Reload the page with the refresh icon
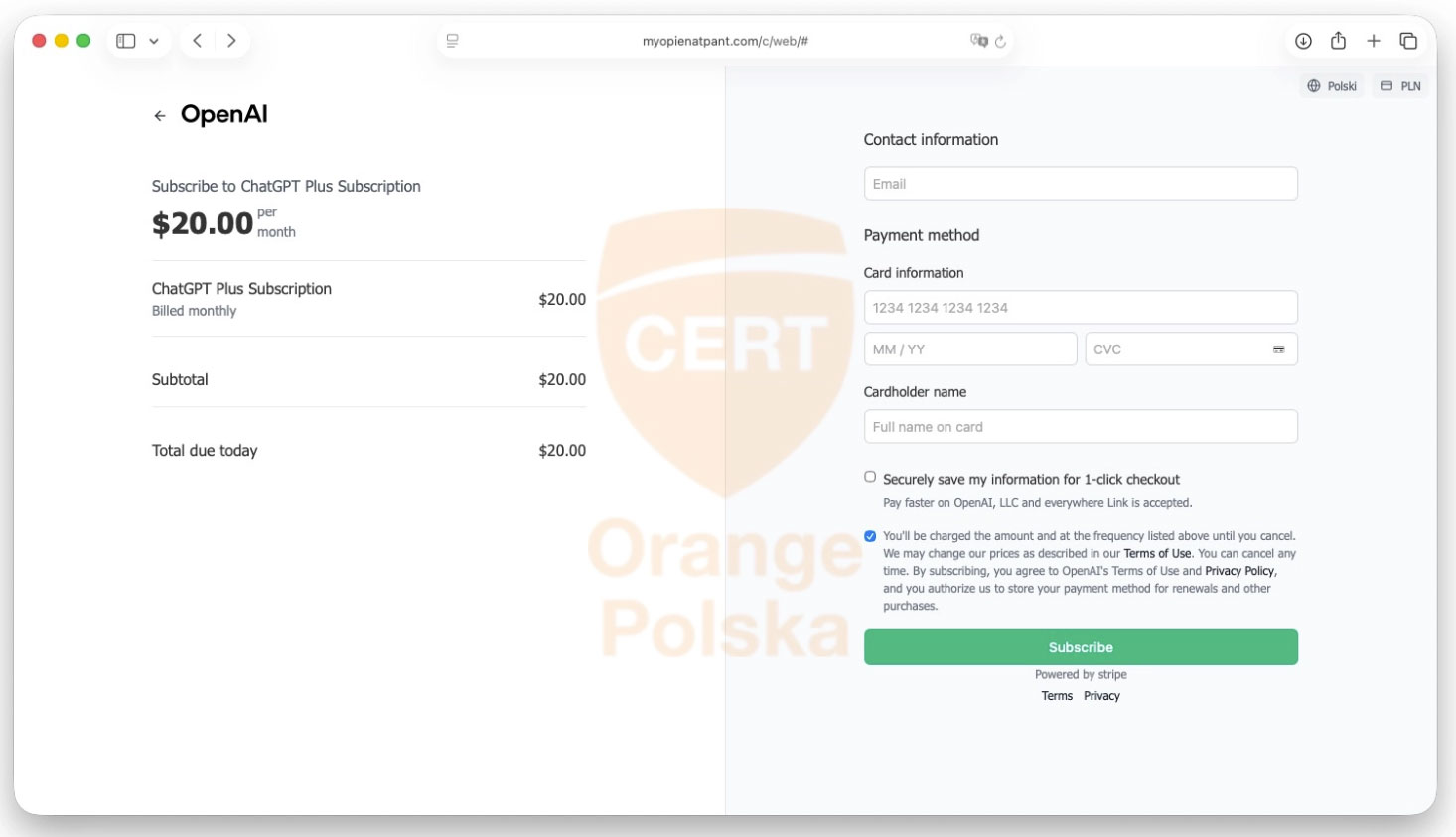This screenshot has height=837, width=1456. [x=1000, y=41]
